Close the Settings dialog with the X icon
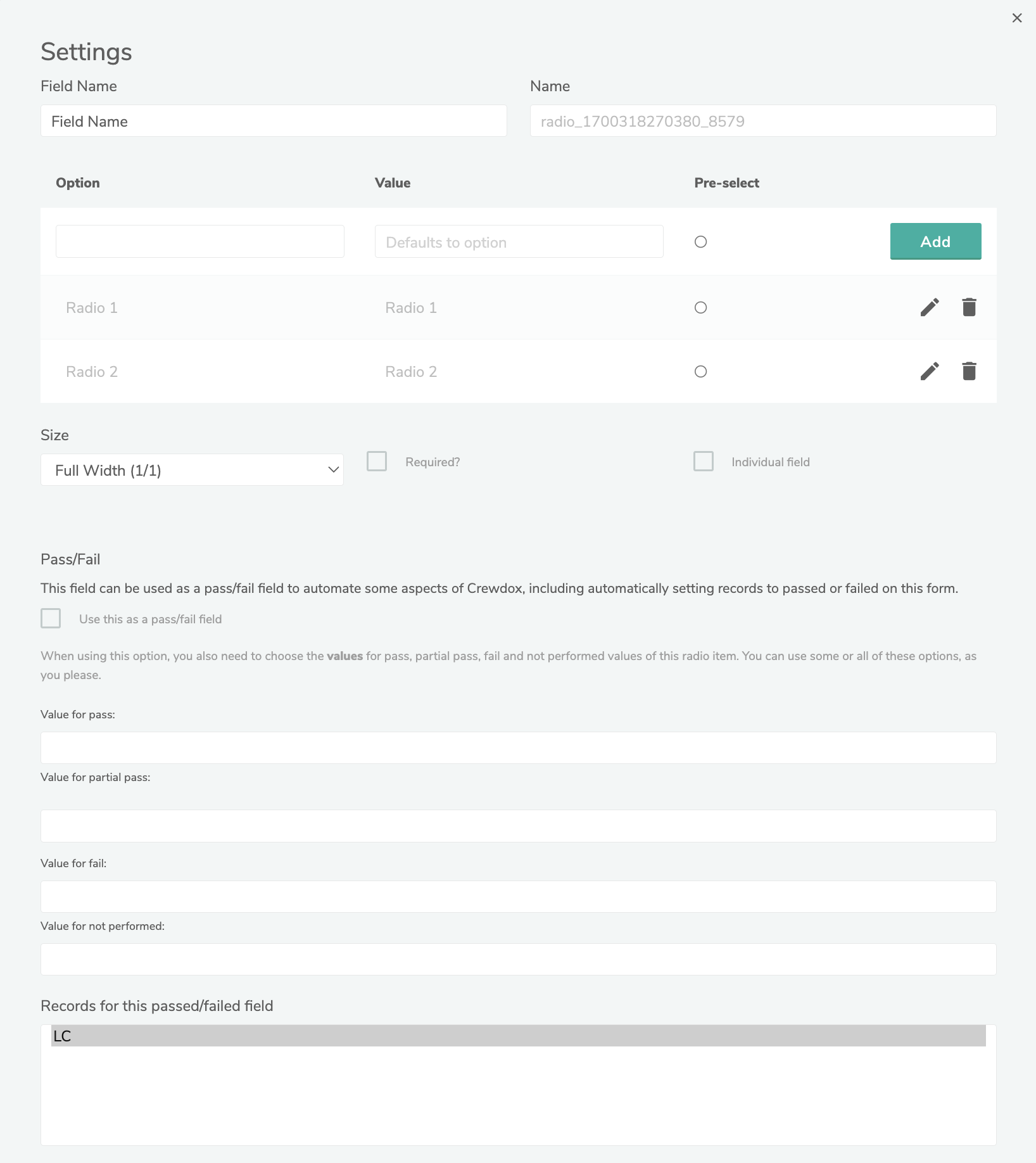Viewport: 1036px width, 1163px height. (x=1017, y=18)
